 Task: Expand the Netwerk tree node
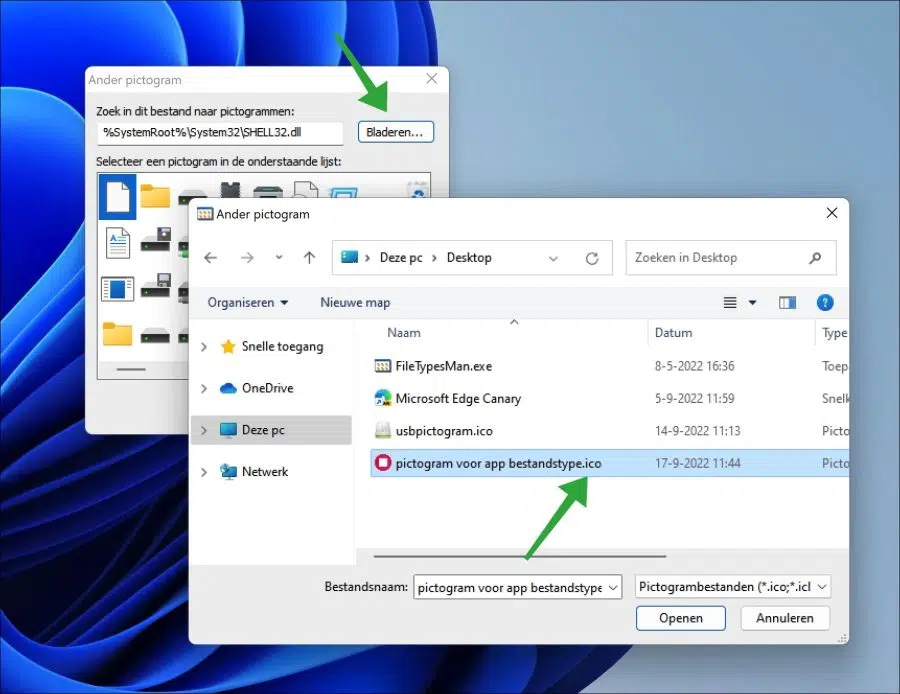(204, 472)
